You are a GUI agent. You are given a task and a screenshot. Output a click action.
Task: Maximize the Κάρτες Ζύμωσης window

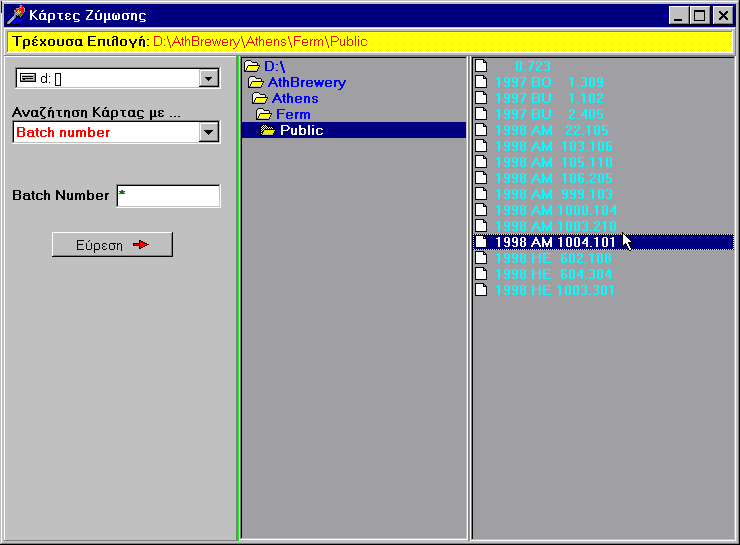(x=700, y=15)
